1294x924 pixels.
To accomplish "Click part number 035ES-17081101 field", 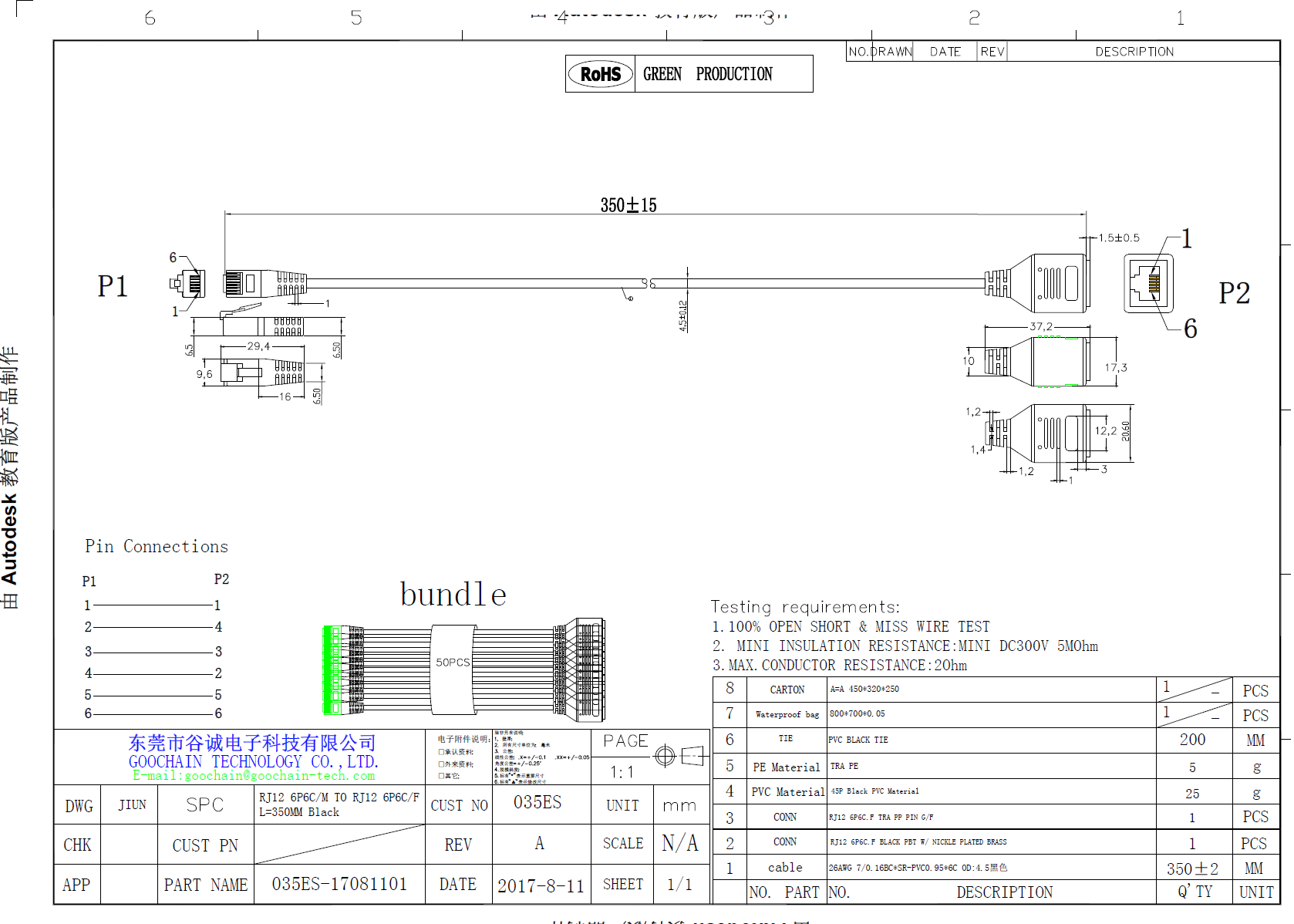I will coord(339,884).
